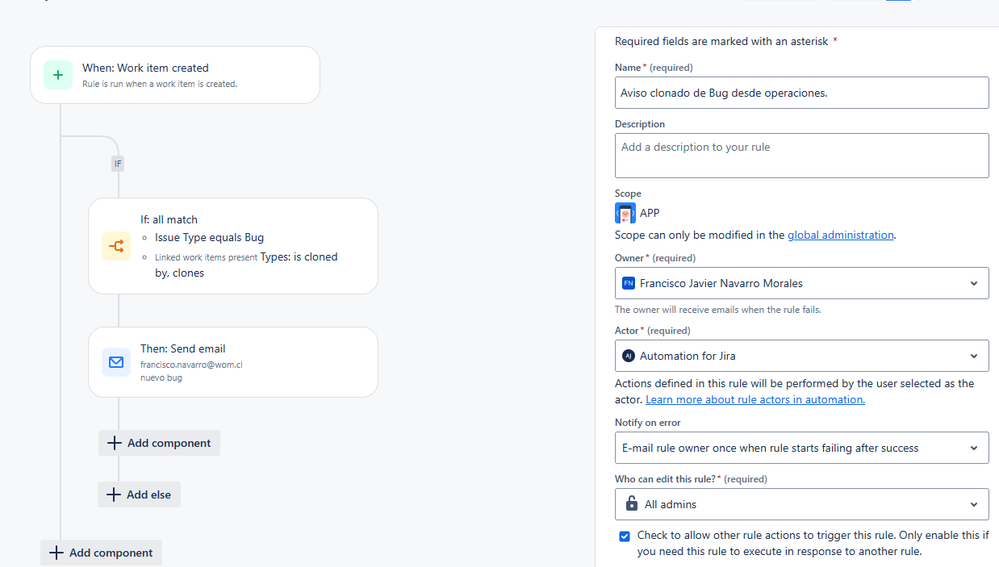This screenshot has height=567, width=999.
Task: Click the Send email envelope icon
Action: click(x=116, y=362)
